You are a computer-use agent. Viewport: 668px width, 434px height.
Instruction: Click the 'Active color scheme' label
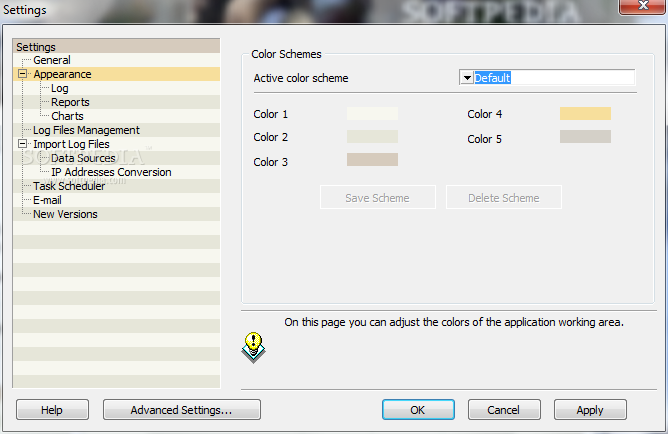[x=301, y=78]
